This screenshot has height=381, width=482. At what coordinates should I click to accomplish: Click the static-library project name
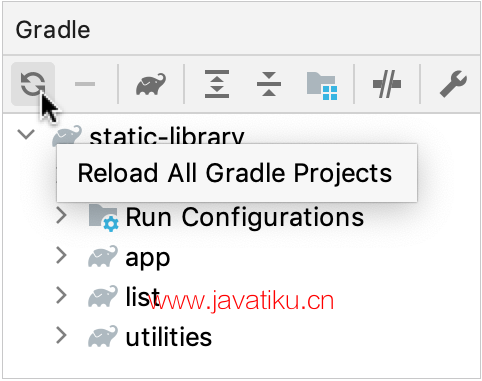(167, 136)
